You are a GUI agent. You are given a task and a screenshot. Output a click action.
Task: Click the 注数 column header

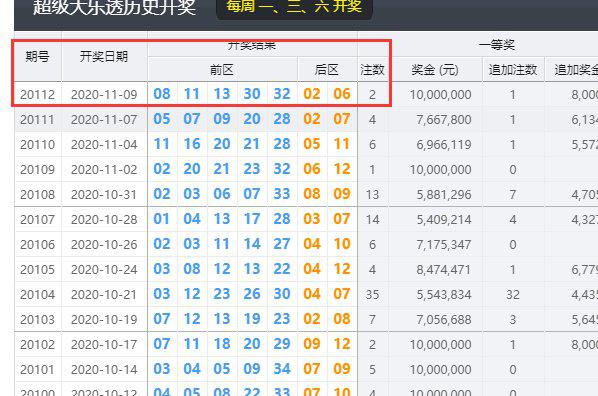point(372,70)
